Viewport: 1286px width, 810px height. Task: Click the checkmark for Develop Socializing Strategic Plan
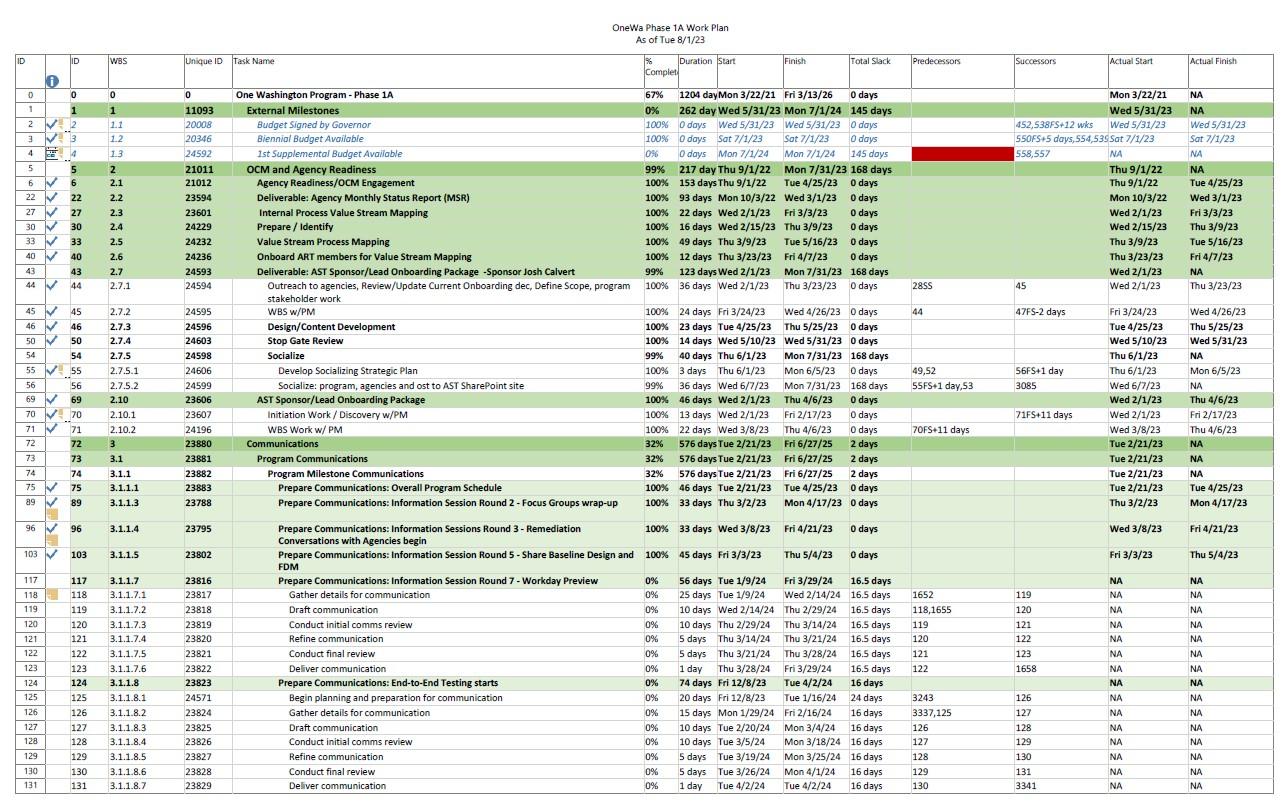[52, 370]
